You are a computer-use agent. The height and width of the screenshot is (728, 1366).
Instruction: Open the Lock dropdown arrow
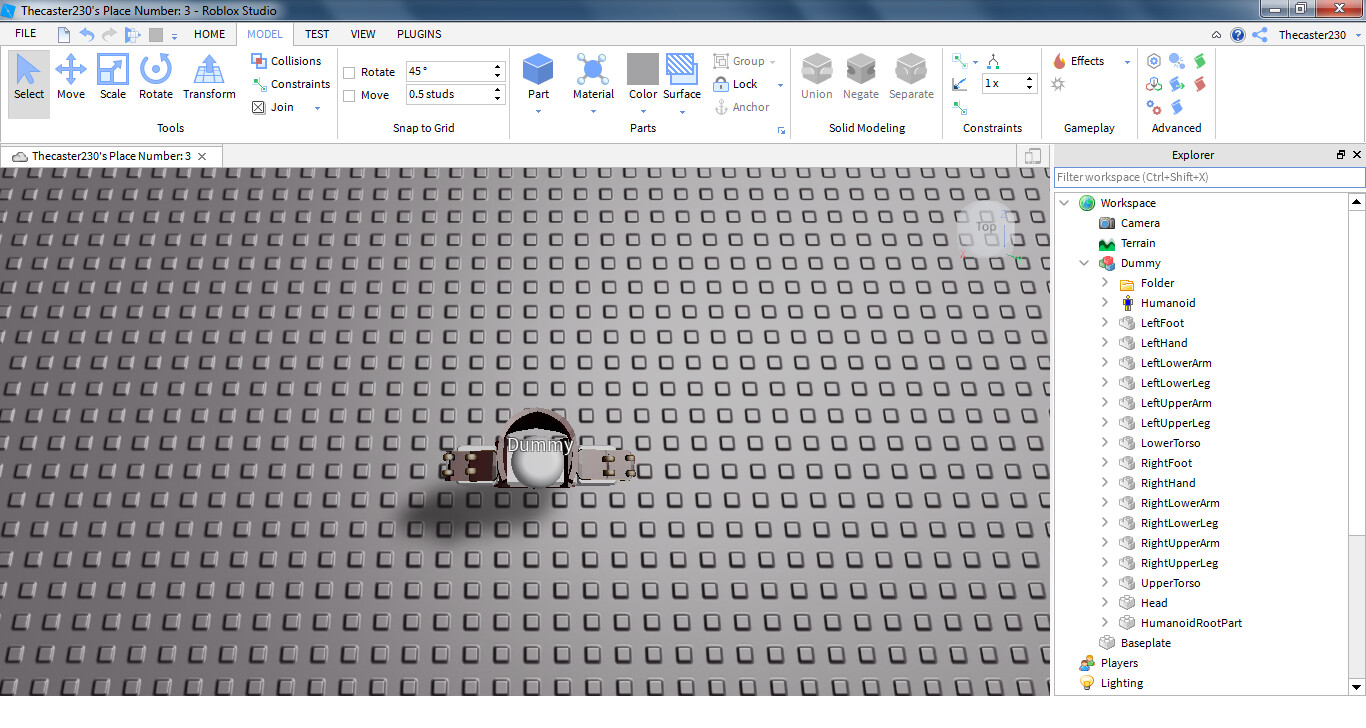[780, 85]
